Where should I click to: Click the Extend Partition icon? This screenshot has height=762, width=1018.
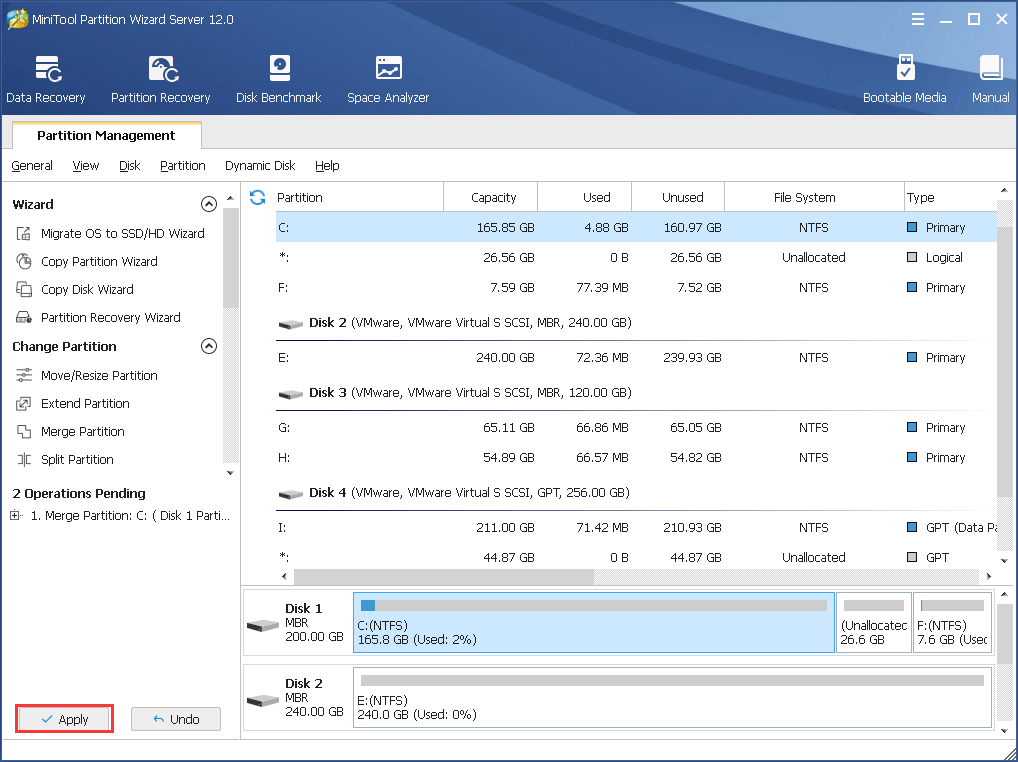click(24, 404)
